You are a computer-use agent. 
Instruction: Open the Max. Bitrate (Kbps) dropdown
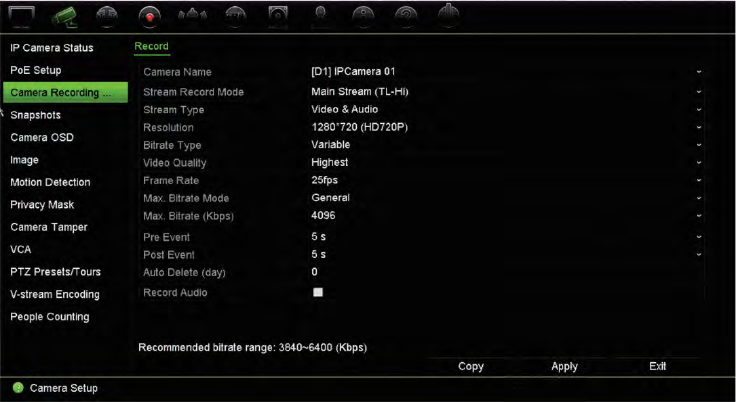point(699,216)
